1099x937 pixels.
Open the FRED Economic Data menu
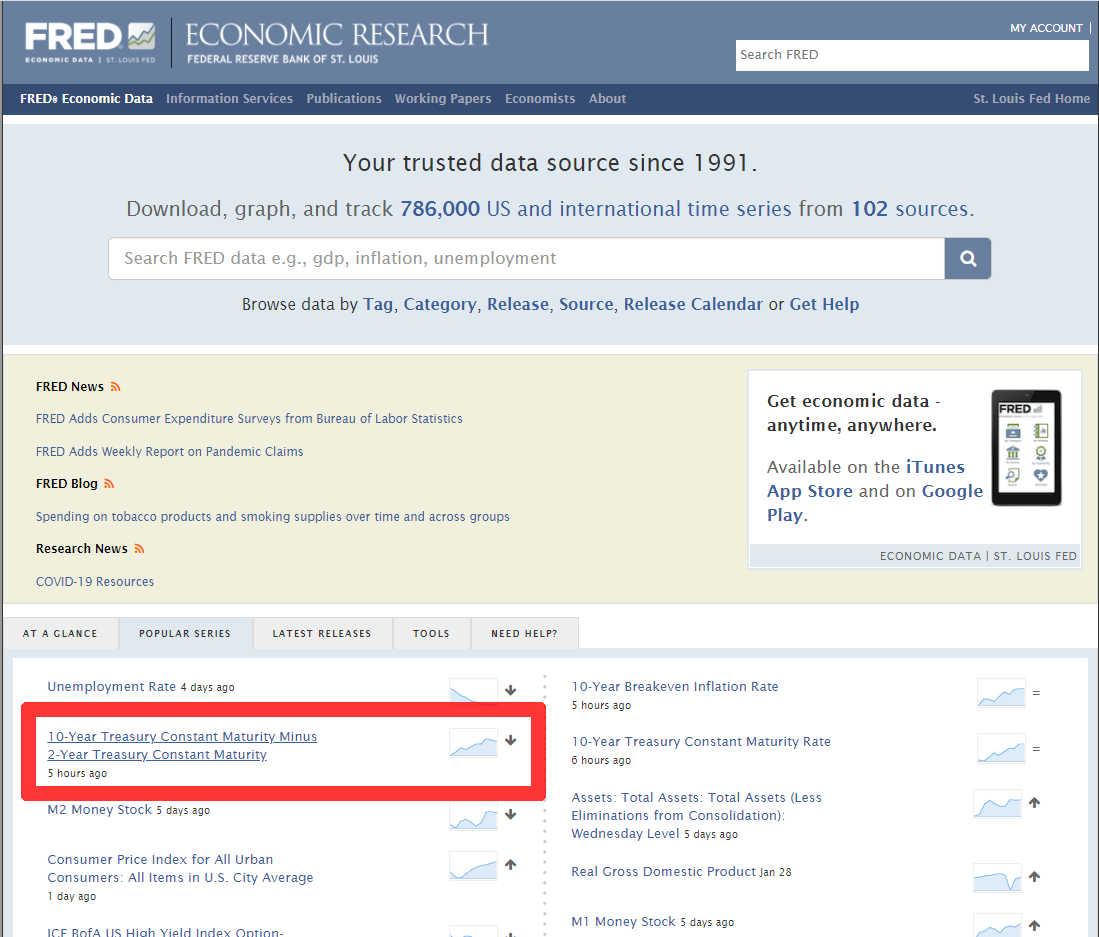(x=86, y=99)
